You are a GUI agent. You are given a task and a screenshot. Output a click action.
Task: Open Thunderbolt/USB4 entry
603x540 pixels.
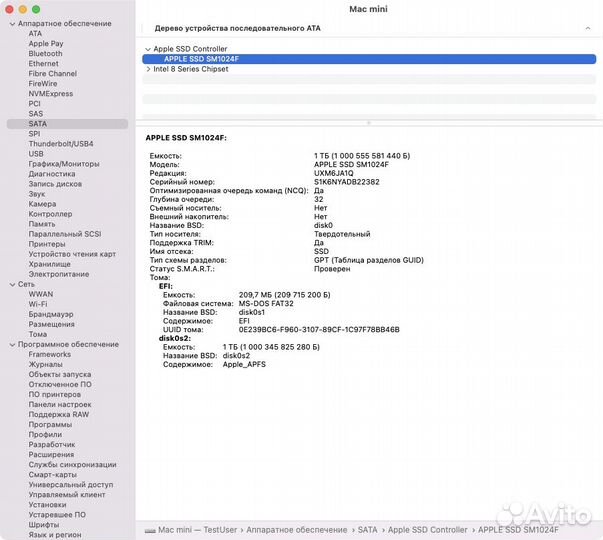click(61, 143)
